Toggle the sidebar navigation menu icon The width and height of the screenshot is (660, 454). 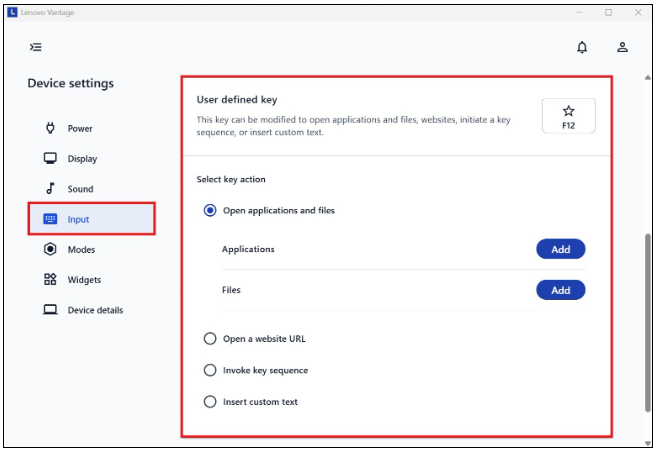(x=36, y=47)
